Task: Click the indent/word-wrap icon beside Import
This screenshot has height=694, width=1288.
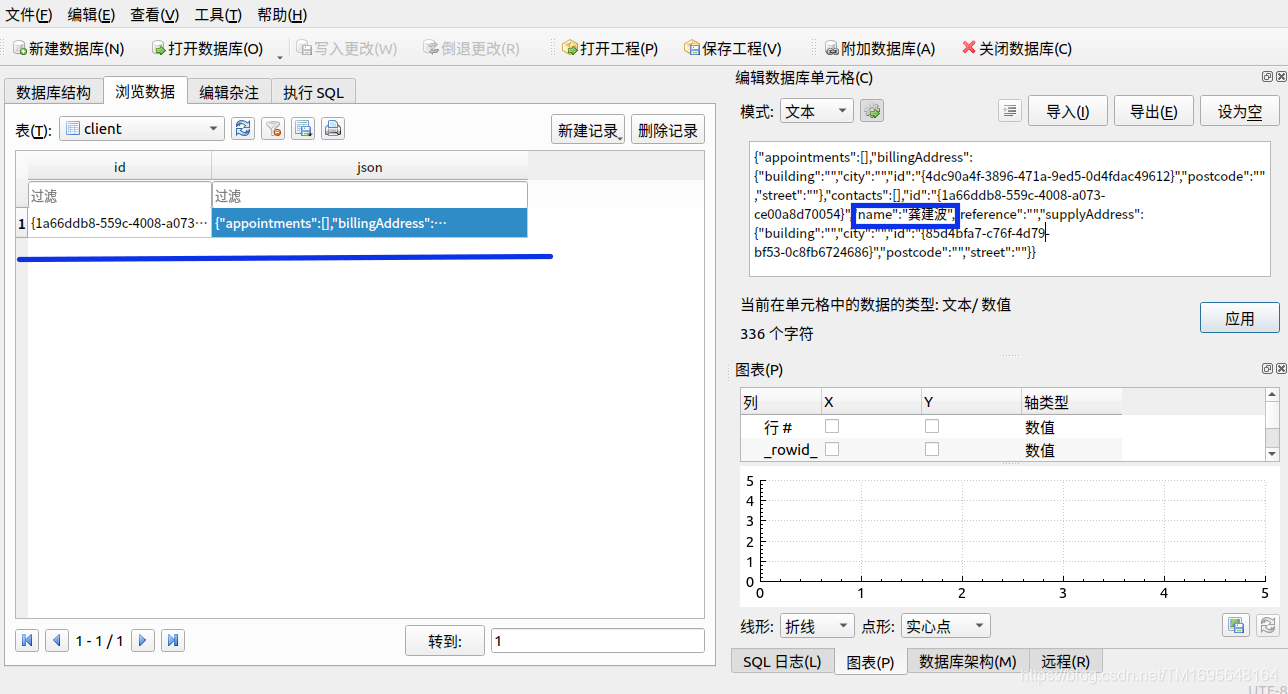Action: 1009,111
